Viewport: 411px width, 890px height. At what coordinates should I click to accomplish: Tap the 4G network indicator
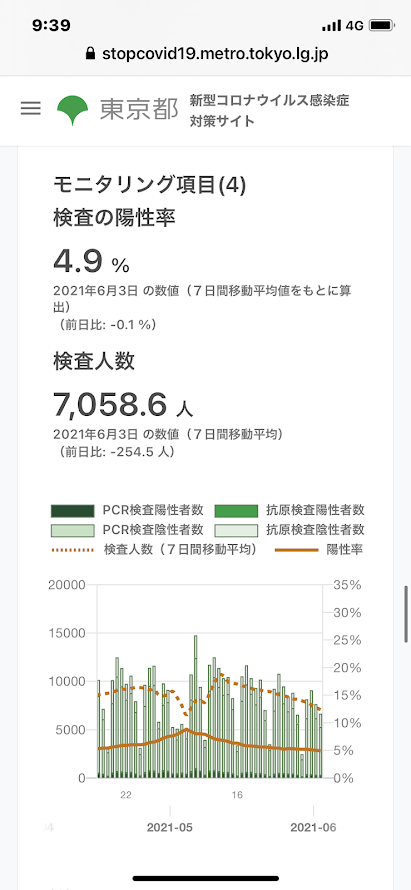(354, 26)
